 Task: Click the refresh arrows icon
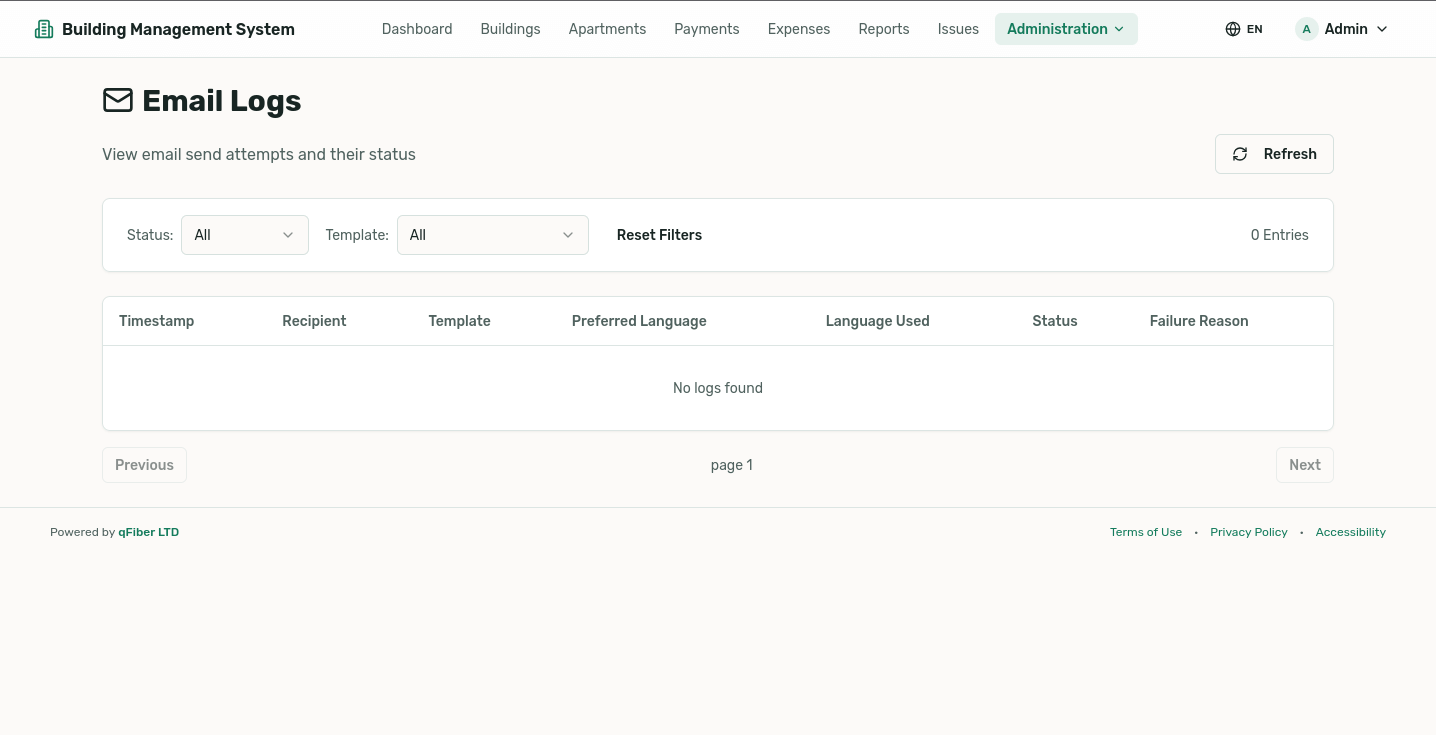tap(1240, 154)
